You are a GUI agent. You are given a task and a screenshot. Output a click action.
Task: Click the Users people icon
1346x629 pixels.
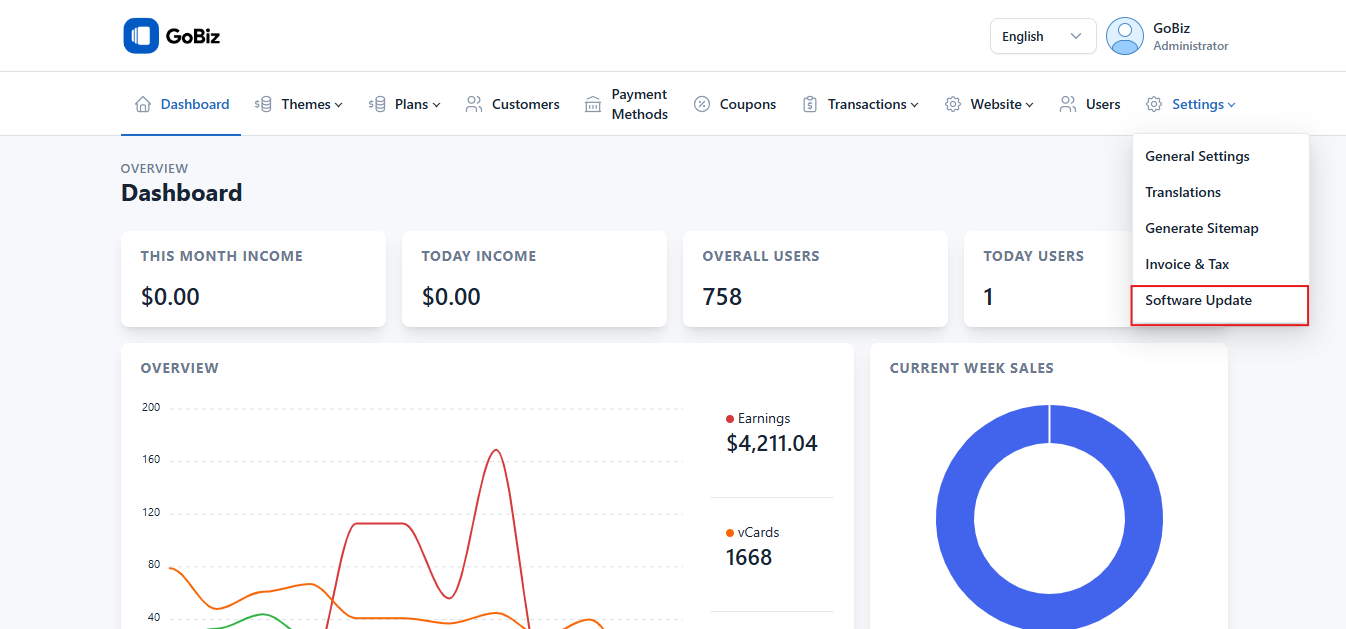1068,104
